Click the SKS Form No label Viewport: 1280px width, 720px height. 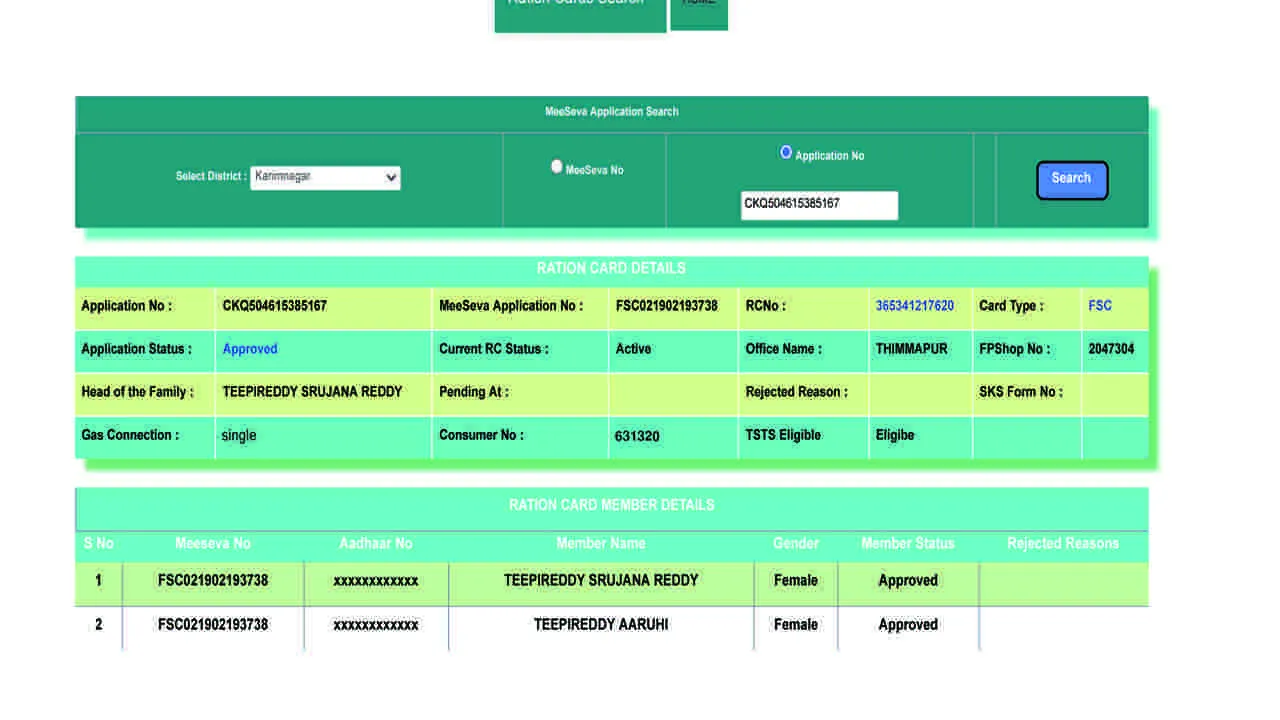(x=1021, y=392)
